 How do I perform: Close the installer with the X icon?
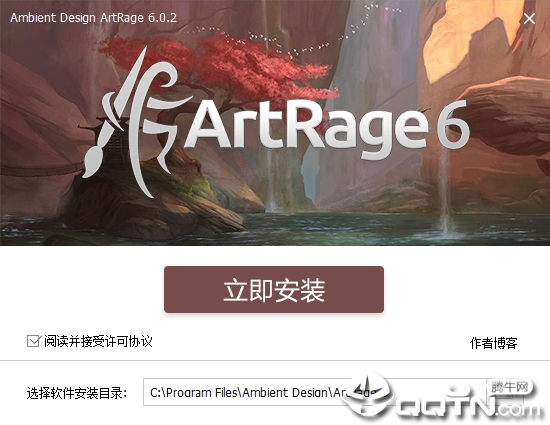(529, 19)
